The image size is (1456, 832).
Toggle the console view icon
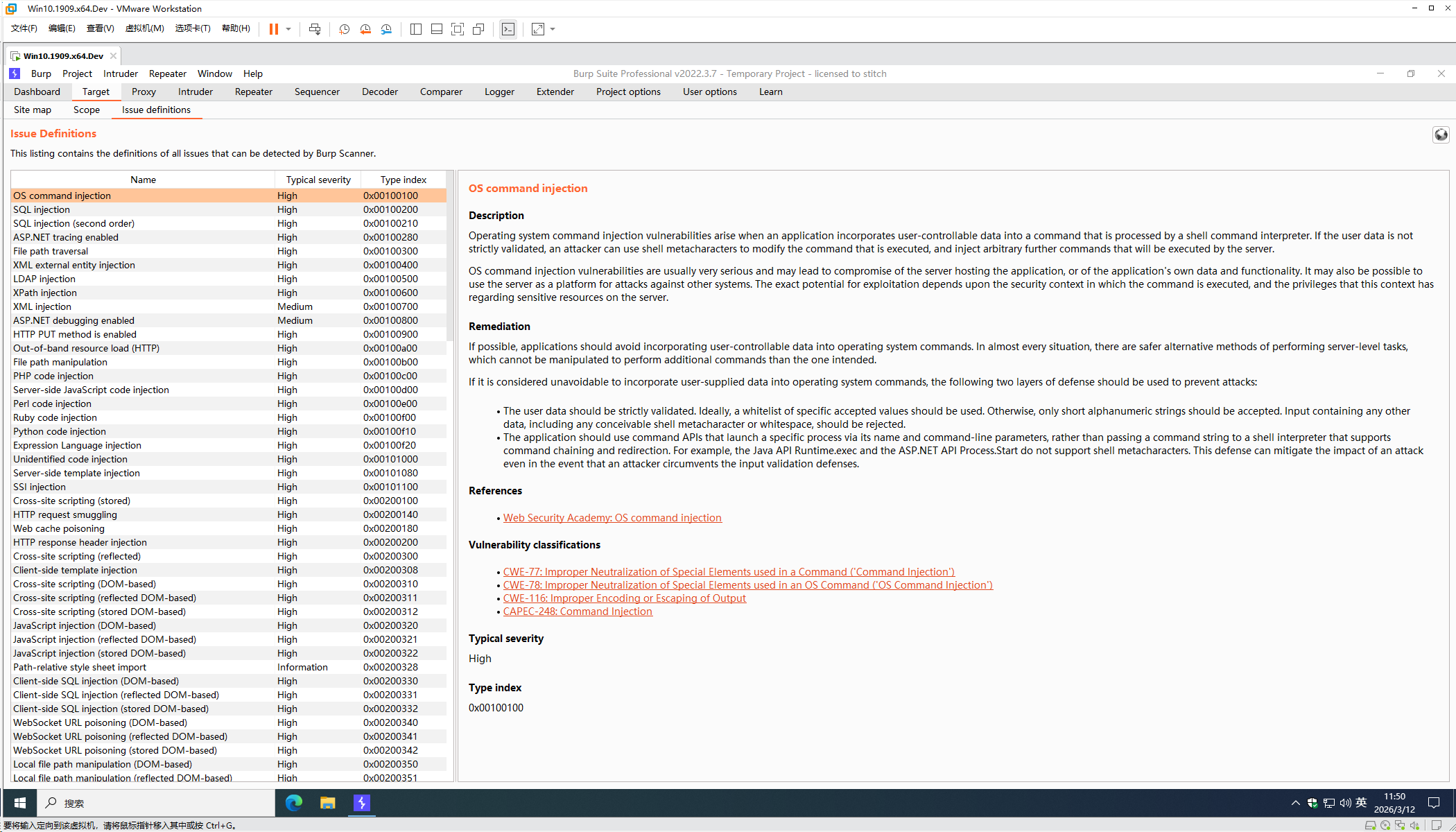(508, 29)
